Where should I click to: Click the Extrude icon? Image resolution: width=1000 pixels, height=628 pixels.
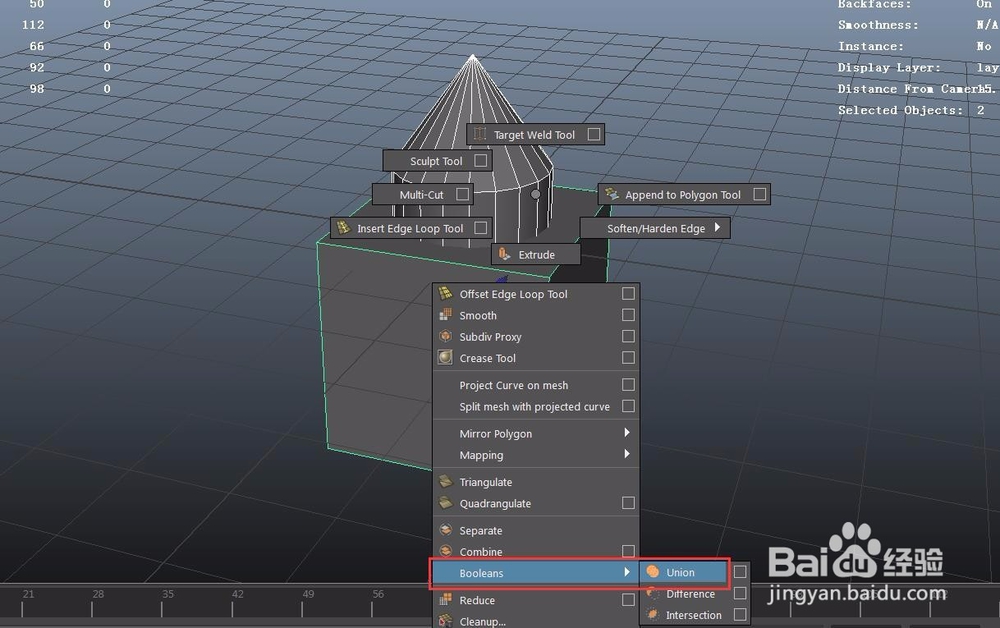pyautogui.click(x=504, y=254)
